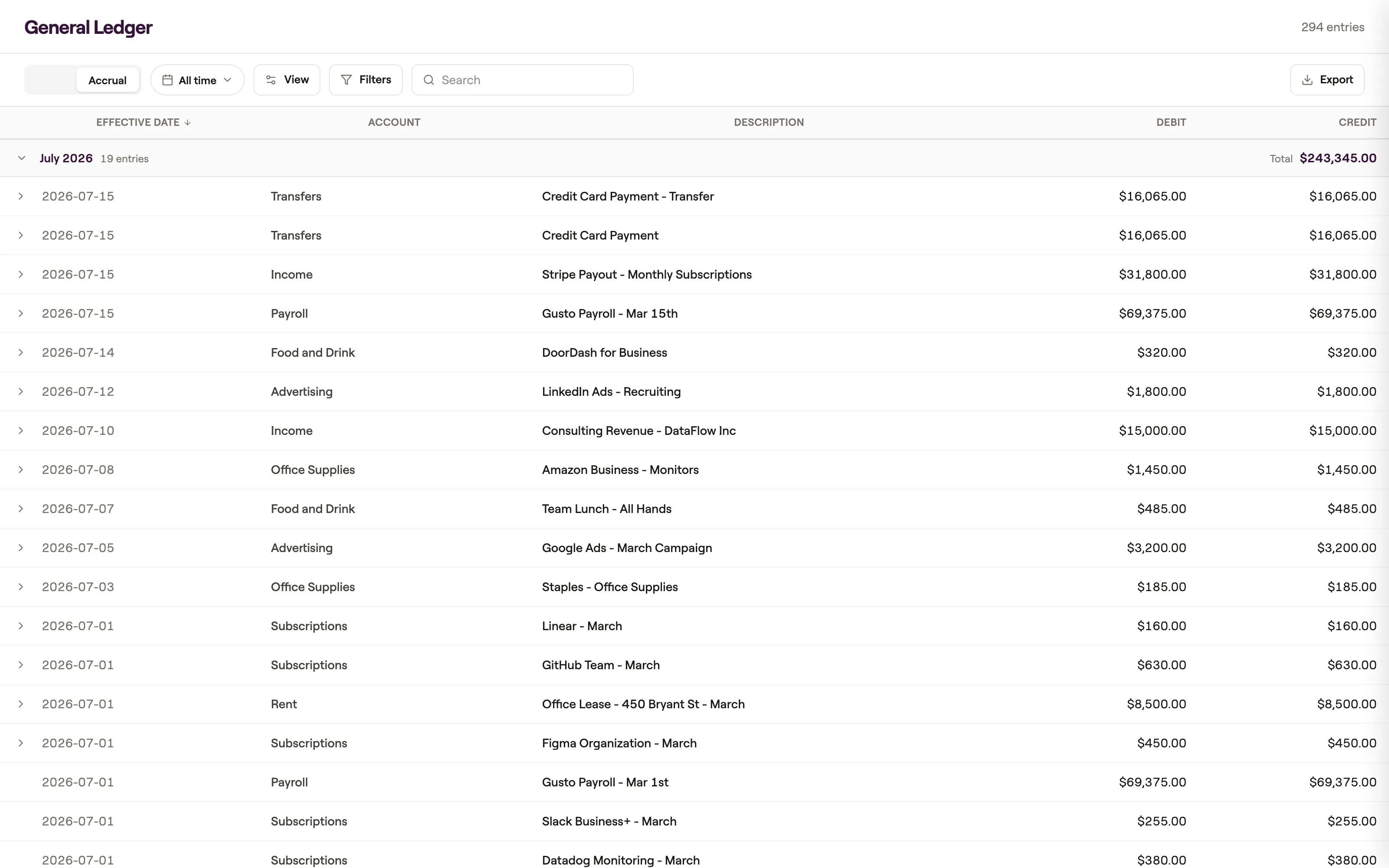Click the sort arrow beside Effective Date
This screenshot has width=1389, height=868.
pos(187,122)
